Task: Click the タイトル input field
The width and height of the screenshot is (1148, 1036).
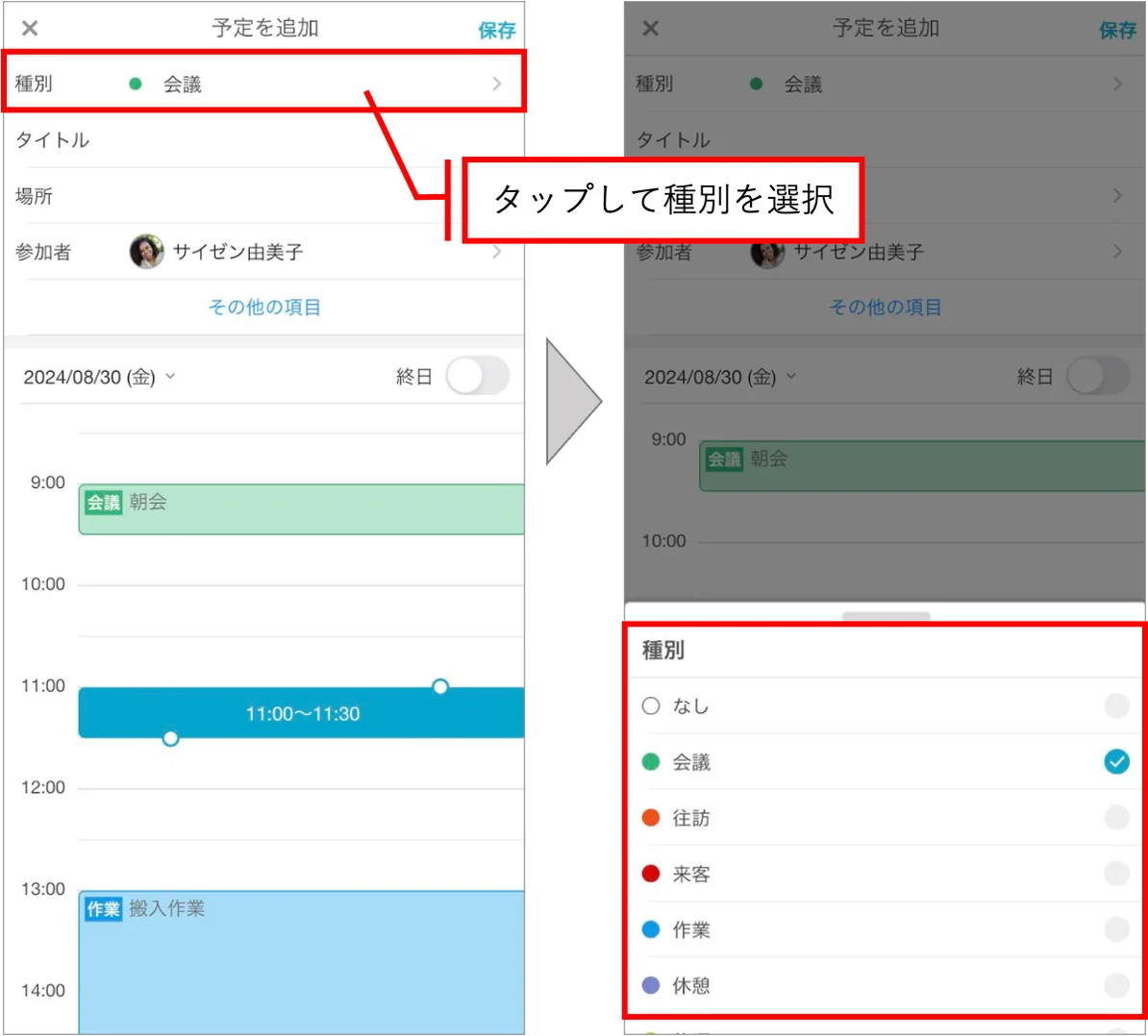Action: (264, 139)
